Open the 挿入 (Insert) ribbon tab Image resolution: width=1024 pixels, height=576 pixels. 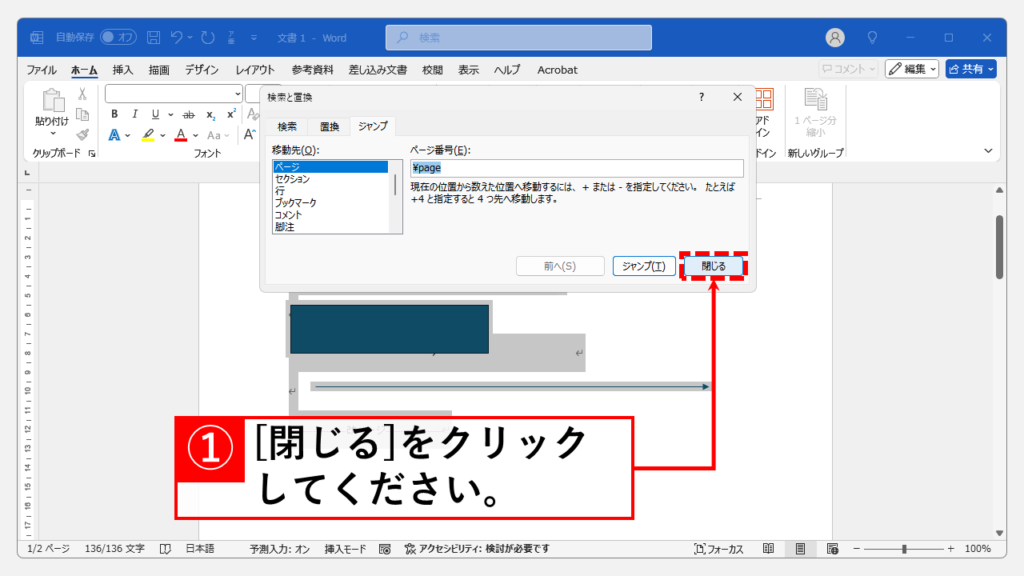pyautogui.click(x=123, y=70)
